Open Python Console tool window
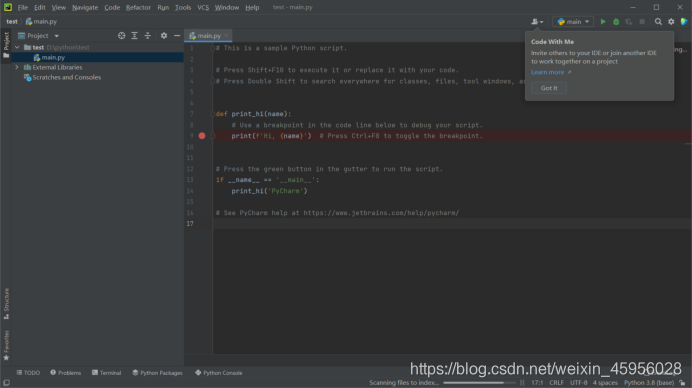 coord(219,373)
